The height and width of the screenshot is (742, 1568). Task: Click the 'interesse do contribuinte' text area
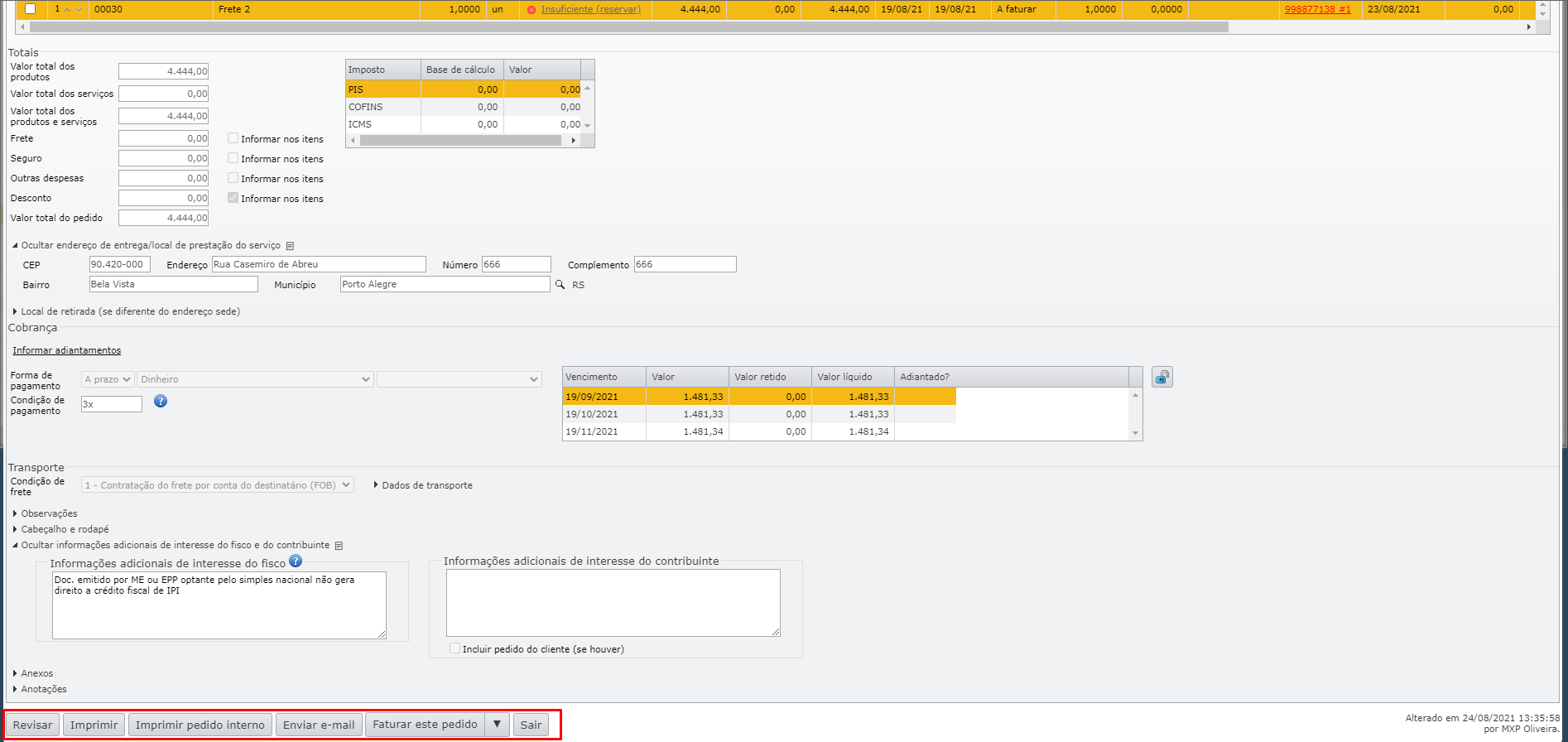(x=613, y=603)
